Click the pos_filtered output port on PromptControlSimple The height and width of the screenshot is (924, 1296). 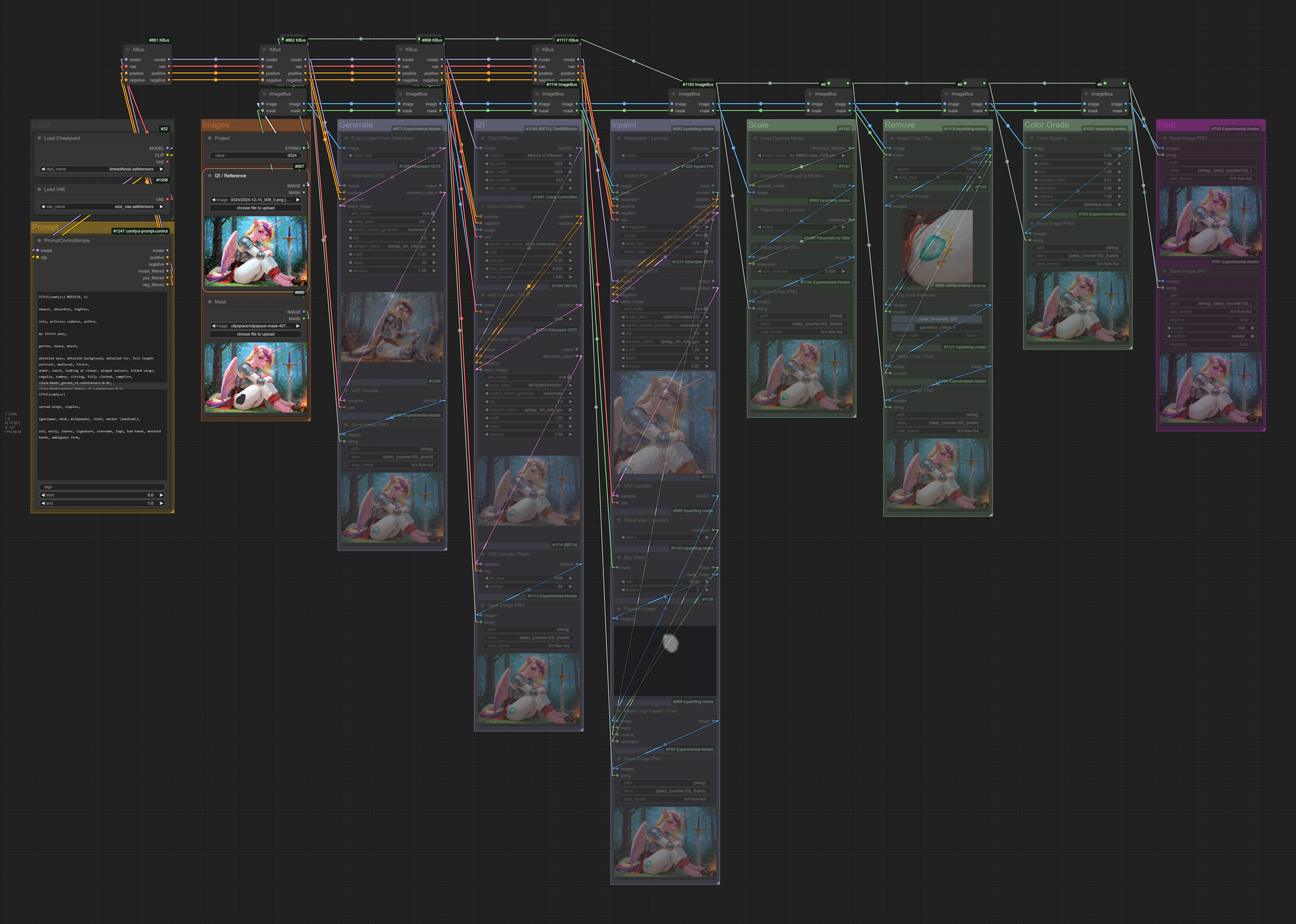click(167, 278)
